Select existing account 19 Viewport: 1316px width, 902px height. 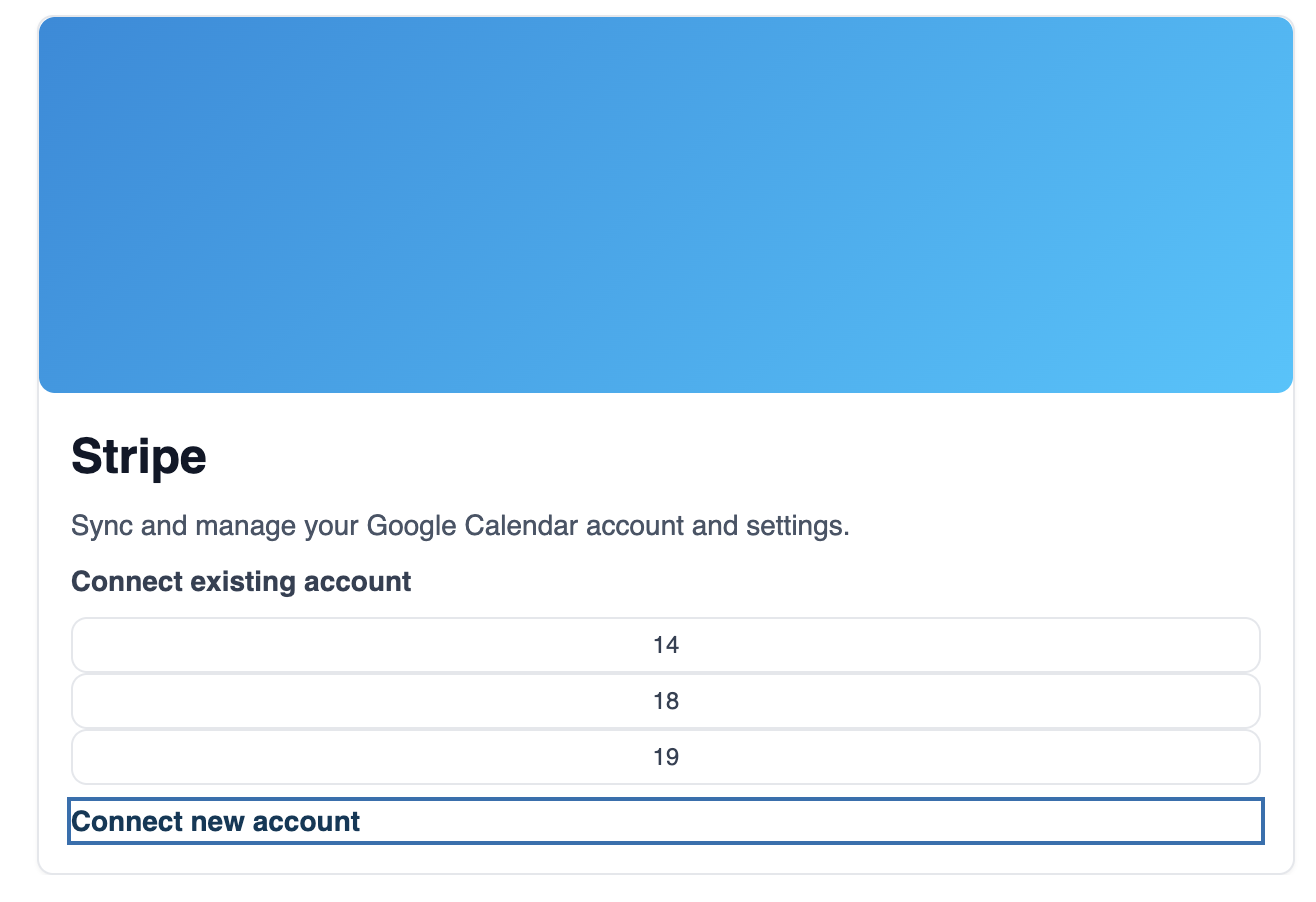point(665,757)
